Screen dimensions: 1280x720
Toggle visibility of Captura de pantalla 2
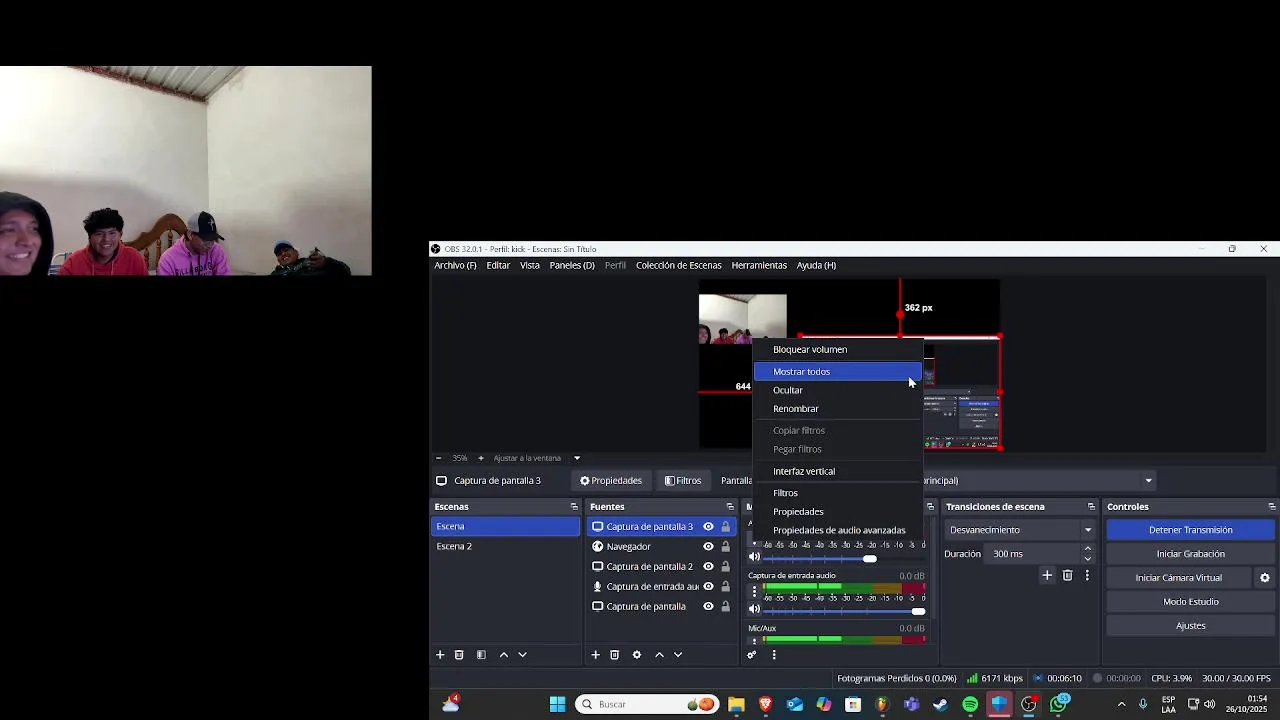pyautogui.click(x=708, y=567)
